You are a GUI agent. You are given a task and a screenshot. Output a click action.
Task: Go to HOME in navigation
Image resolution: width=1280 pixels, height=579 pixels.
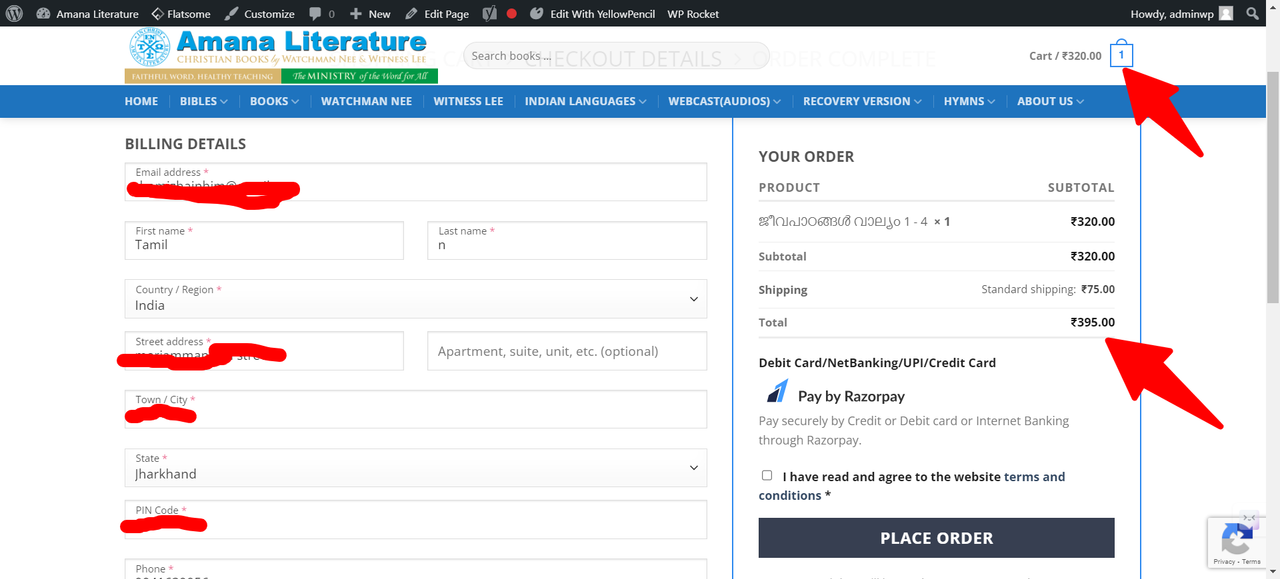click(141, 101)
